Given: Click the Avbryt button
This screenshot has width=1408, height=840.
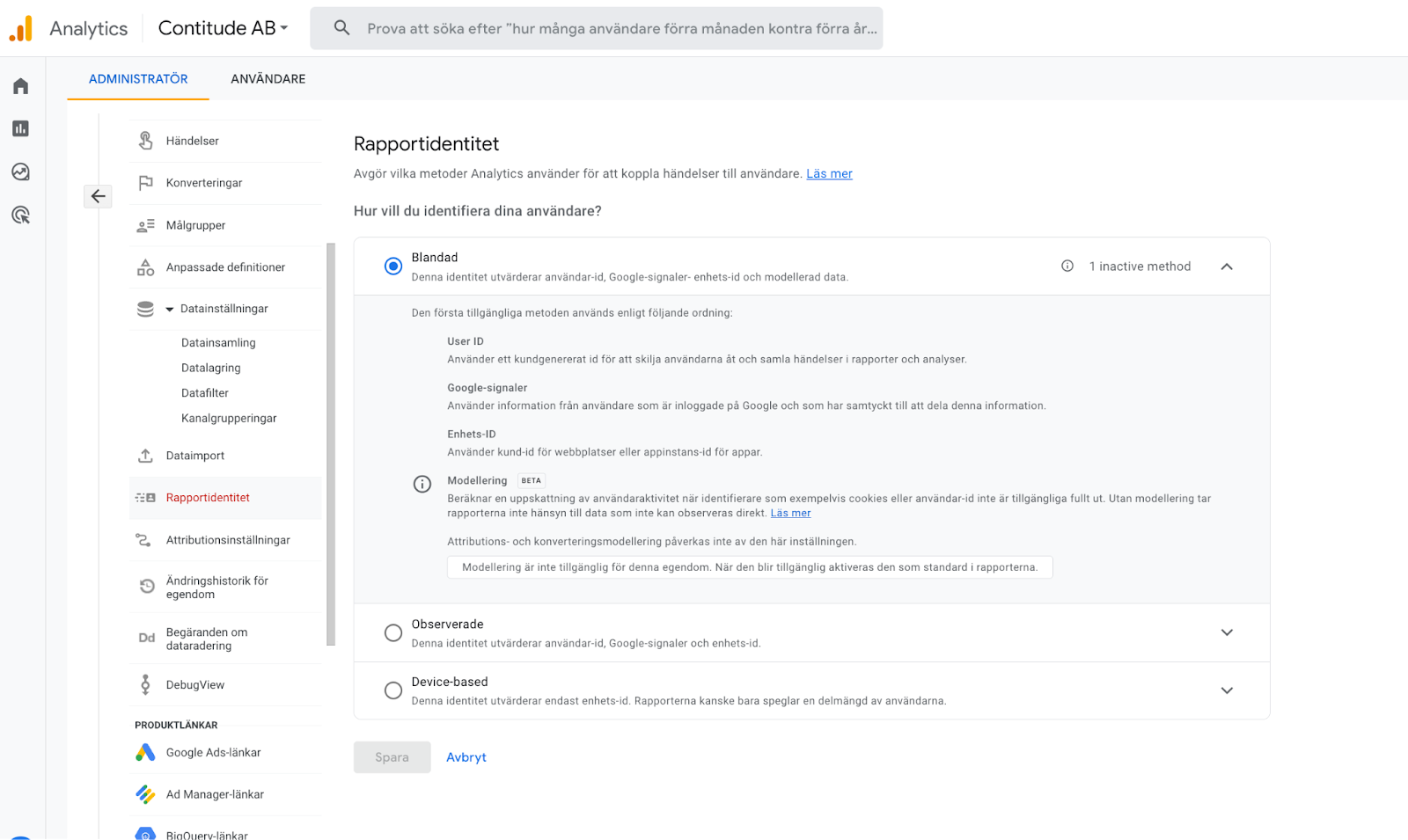Looking at the screenshot, I should point(466,757).
